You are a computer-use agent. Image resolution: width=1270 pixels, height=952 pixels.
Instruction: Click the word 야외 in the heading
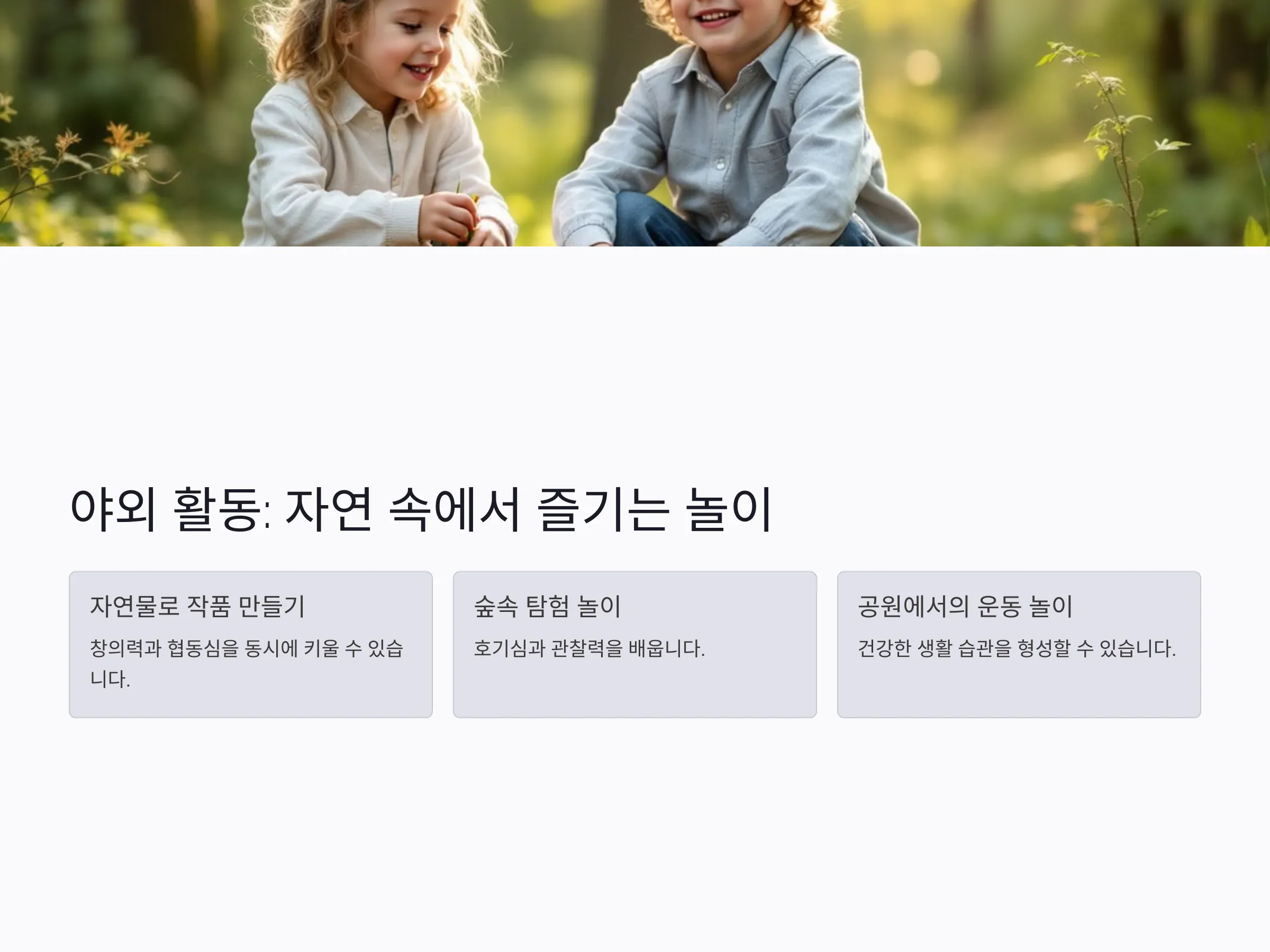[x=113, y=509]
